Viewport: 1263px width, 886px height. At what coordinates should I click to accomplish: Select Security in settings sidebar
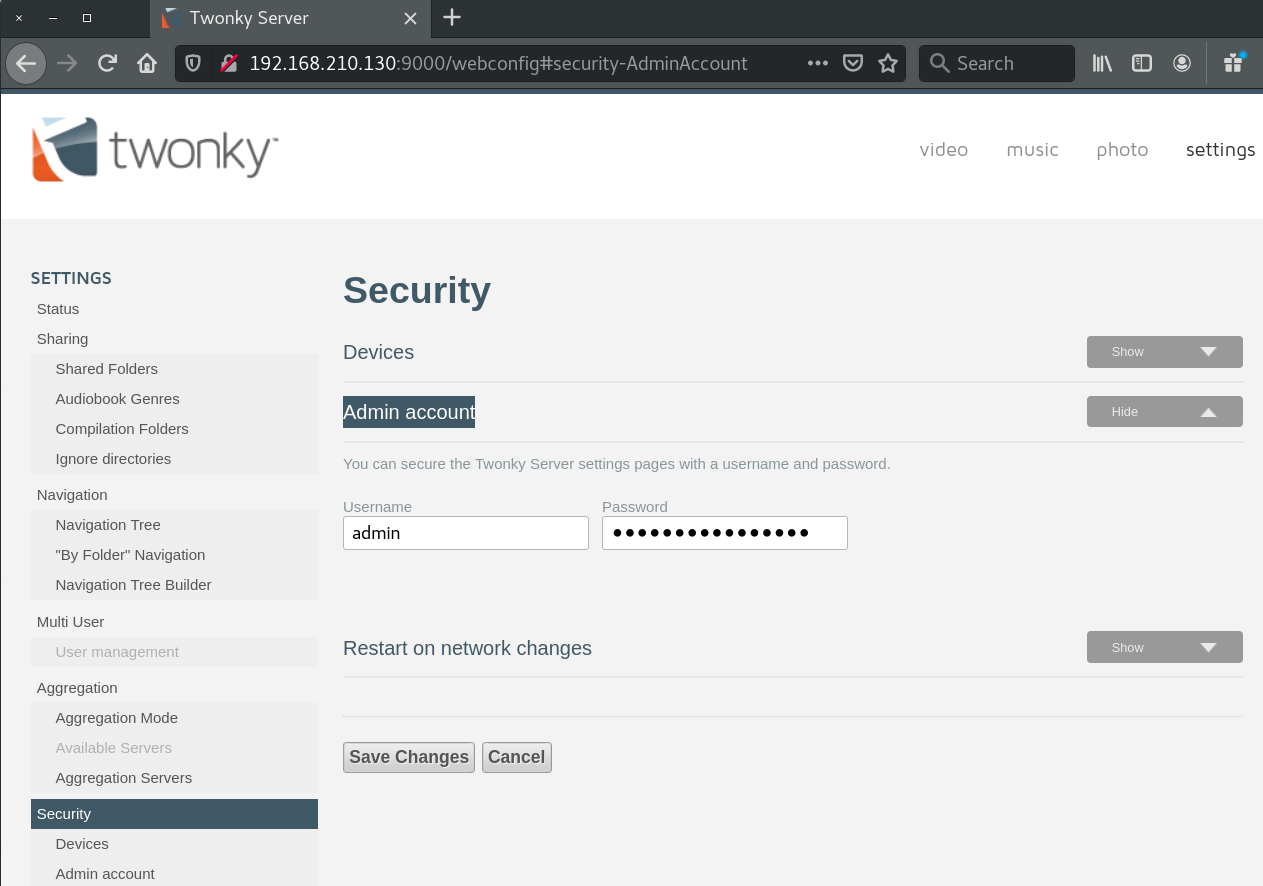[174, 814]
